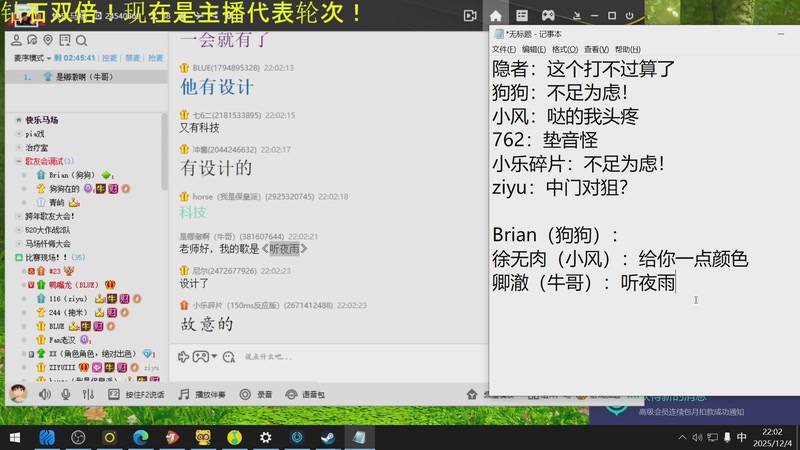Open Steam from the taskbar
800x450 pixels.
point(328,437)
